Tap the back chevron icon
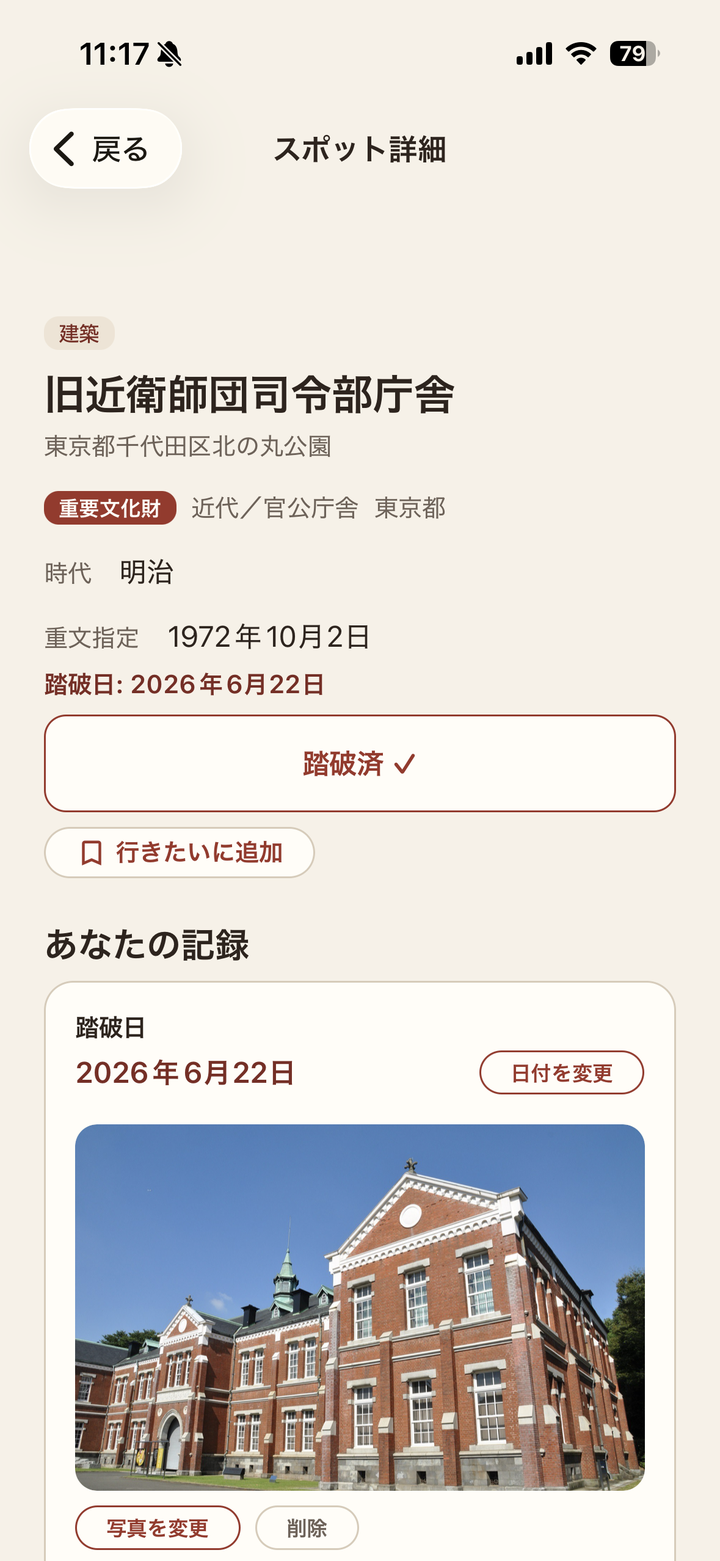This screenshot has width=720, height=1561. coord(64,149)
